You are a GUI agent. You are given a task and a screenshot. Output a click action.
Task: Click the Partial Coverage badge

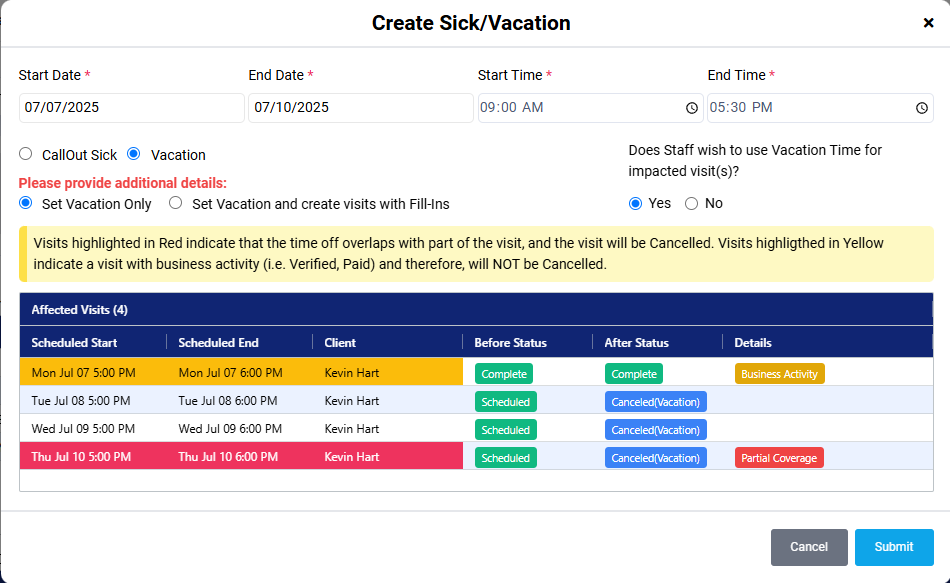[779, 458]
